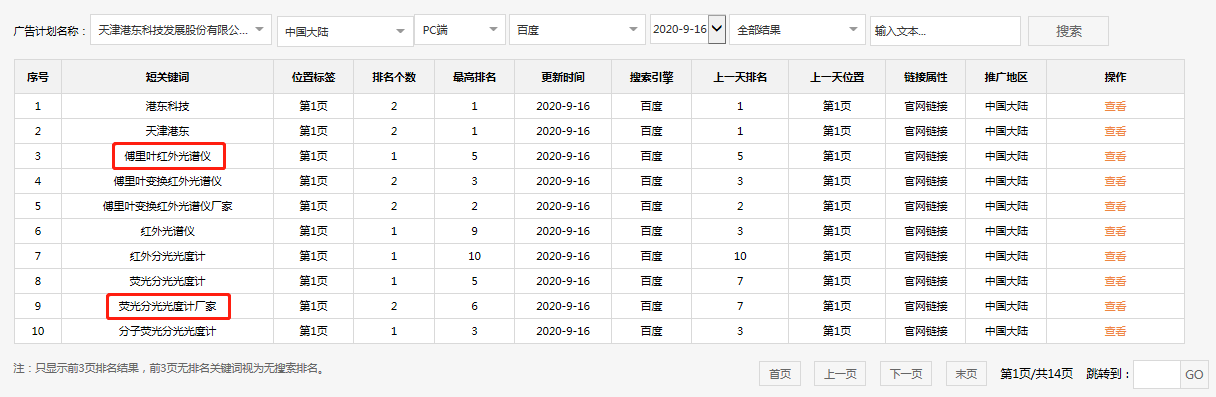Click the 上一天排名 column header

click(740, 77)
